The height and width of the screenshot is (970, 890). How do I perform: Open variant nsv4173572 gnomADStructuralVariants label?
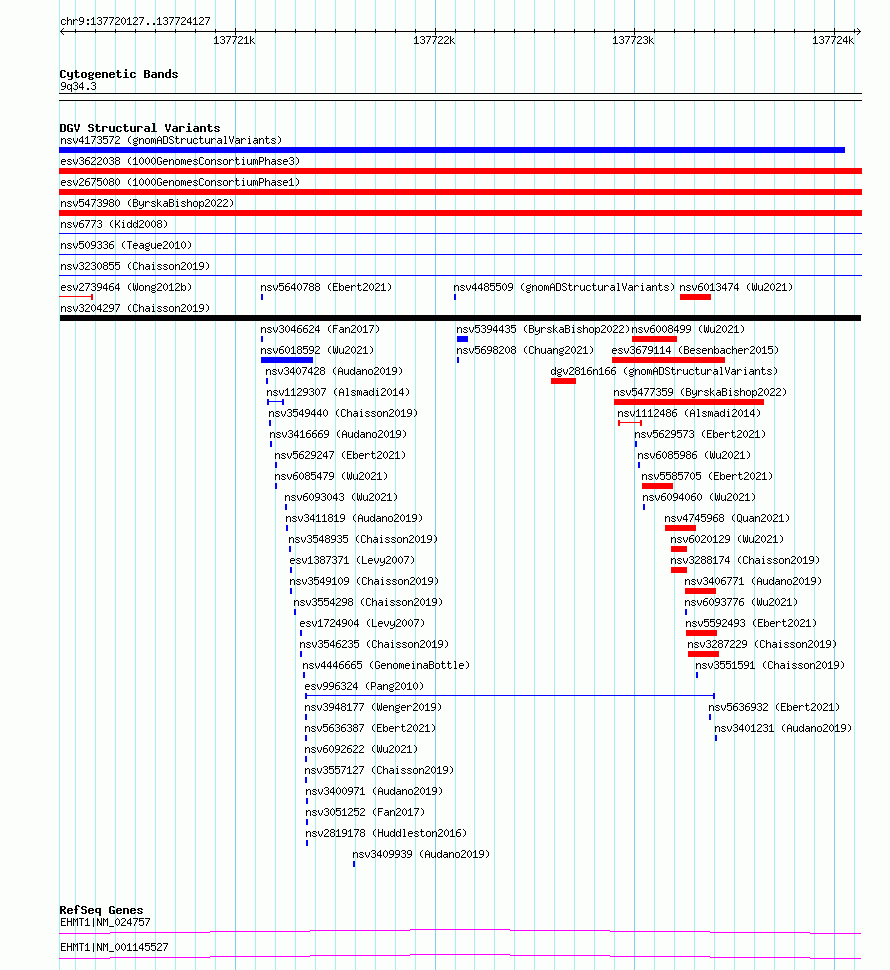171,140
